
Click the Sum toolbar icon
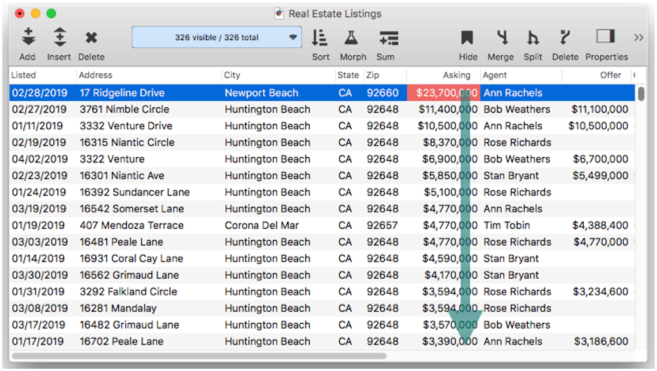pos(389,38)
